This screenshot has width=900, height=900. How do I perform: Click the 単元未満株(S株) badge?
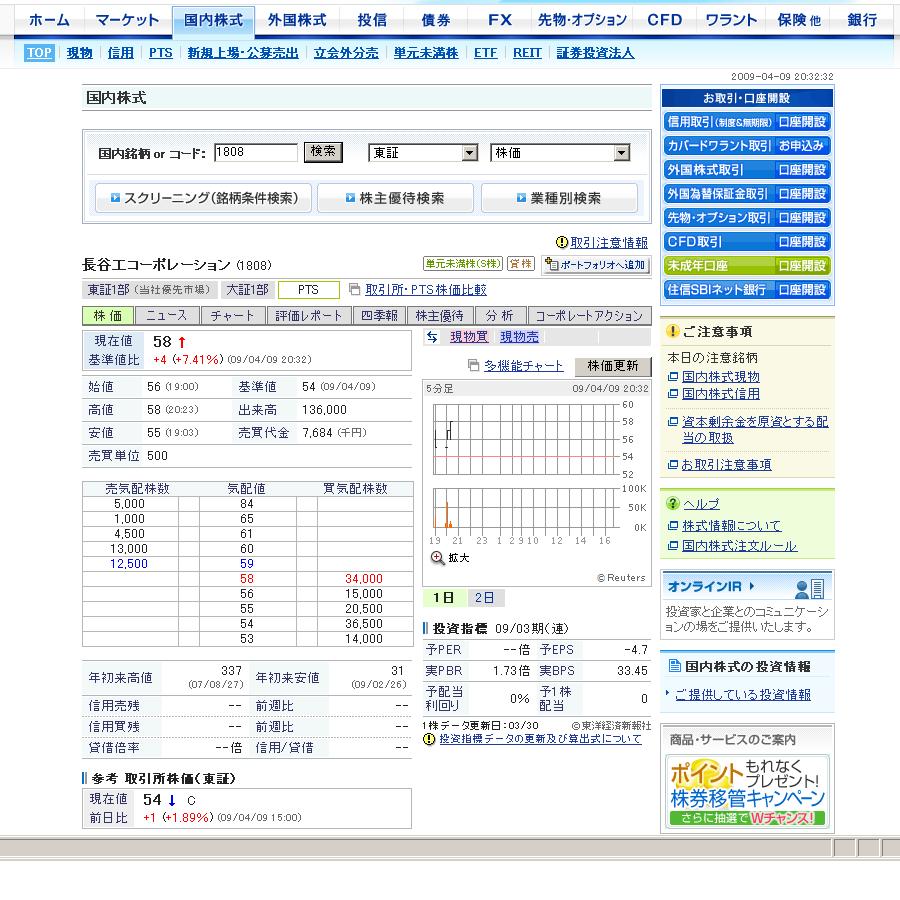tap(462, 264)
